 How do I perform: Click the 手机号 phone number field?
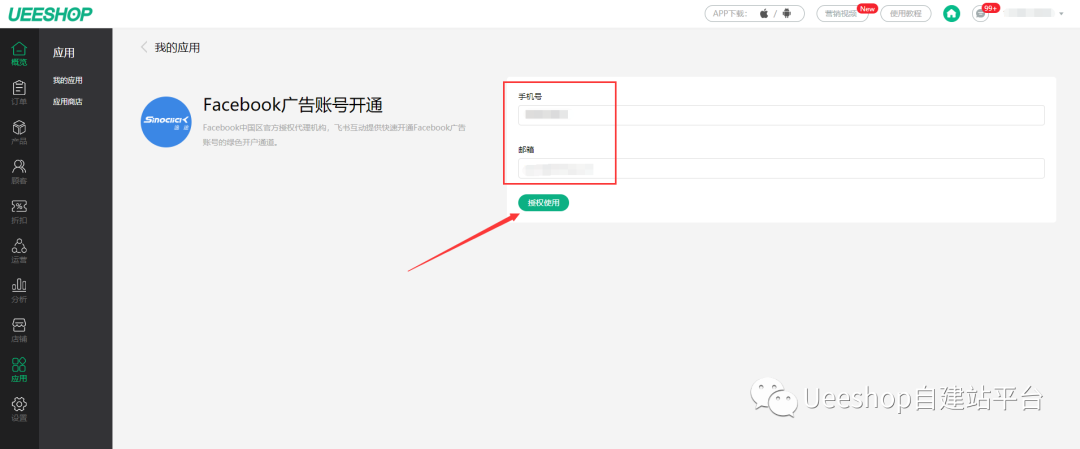(781, 115)
